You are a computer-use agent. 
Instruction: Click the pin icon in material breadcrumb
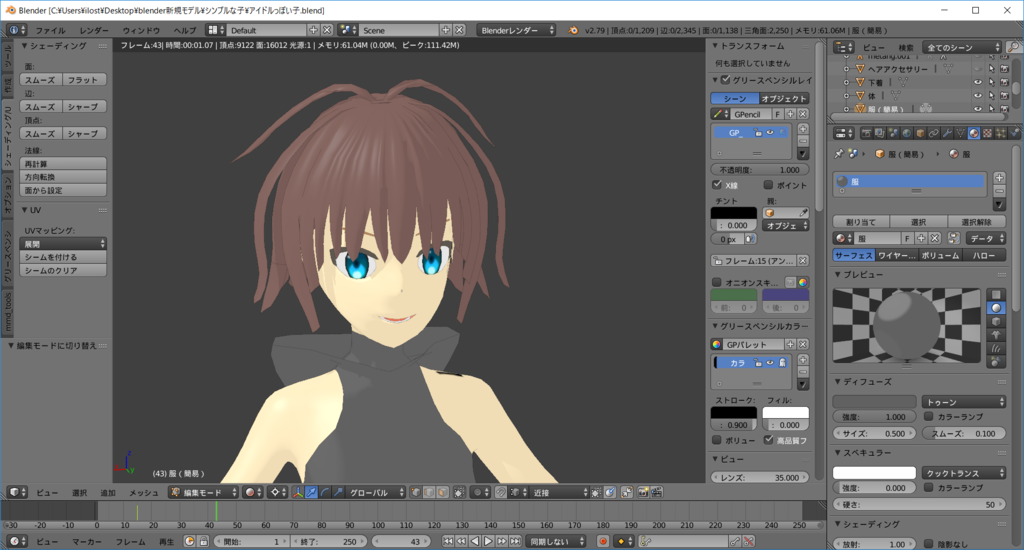click(839, 154)
